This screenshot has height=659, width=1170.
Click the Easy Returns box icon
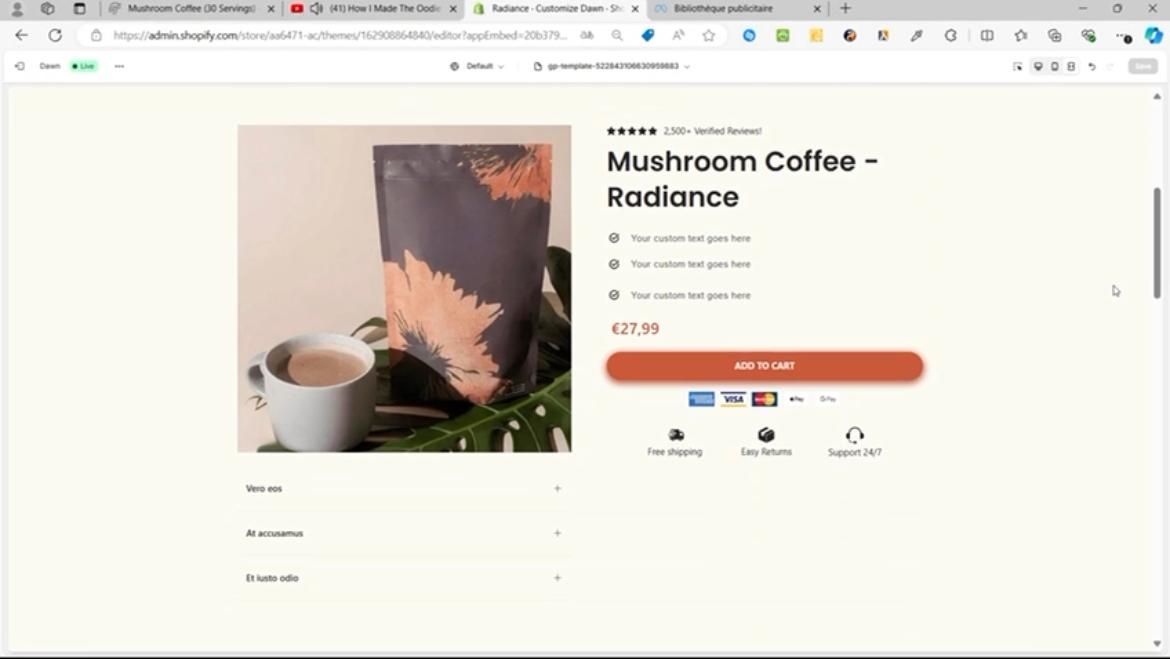pos(766,434)
